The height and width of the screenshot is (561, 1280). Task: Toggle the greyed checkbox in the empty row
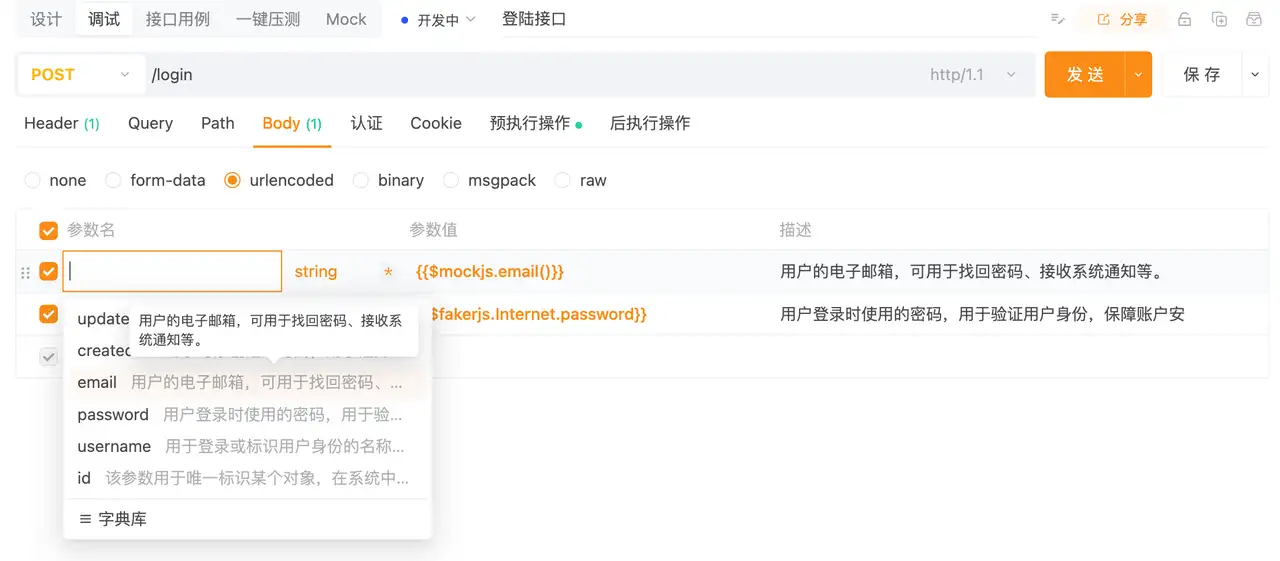pos(48,357)
